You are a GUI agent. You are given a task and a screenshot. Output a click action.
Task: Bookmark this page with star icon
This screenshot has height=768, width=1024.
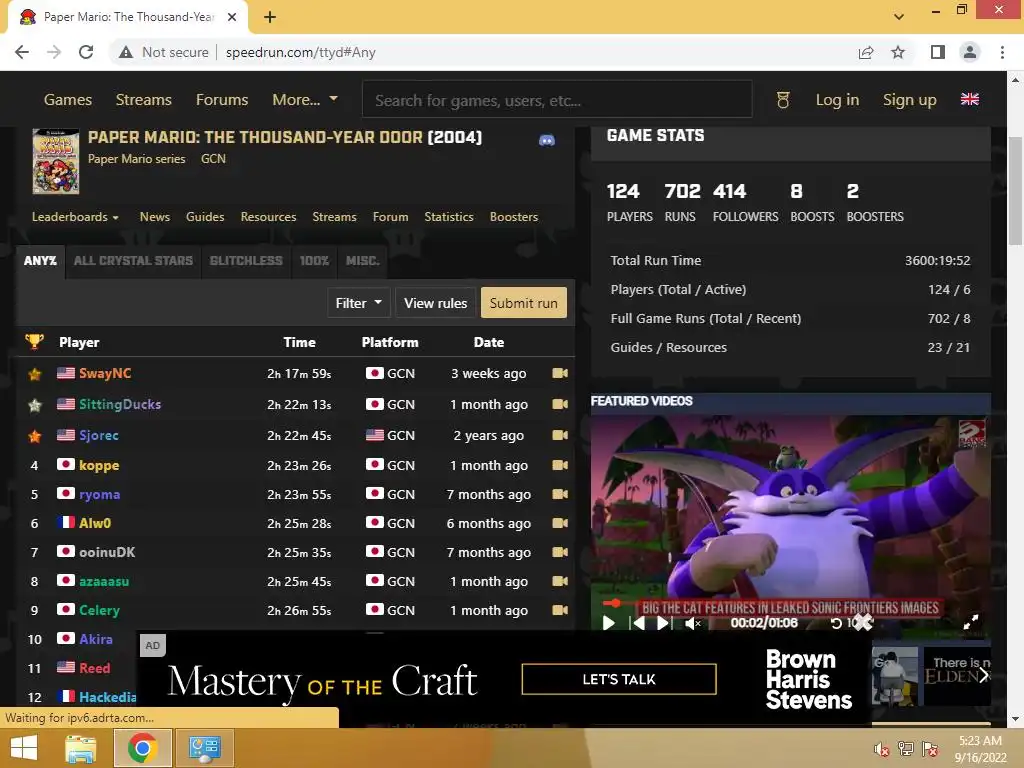tap(898, 52)
